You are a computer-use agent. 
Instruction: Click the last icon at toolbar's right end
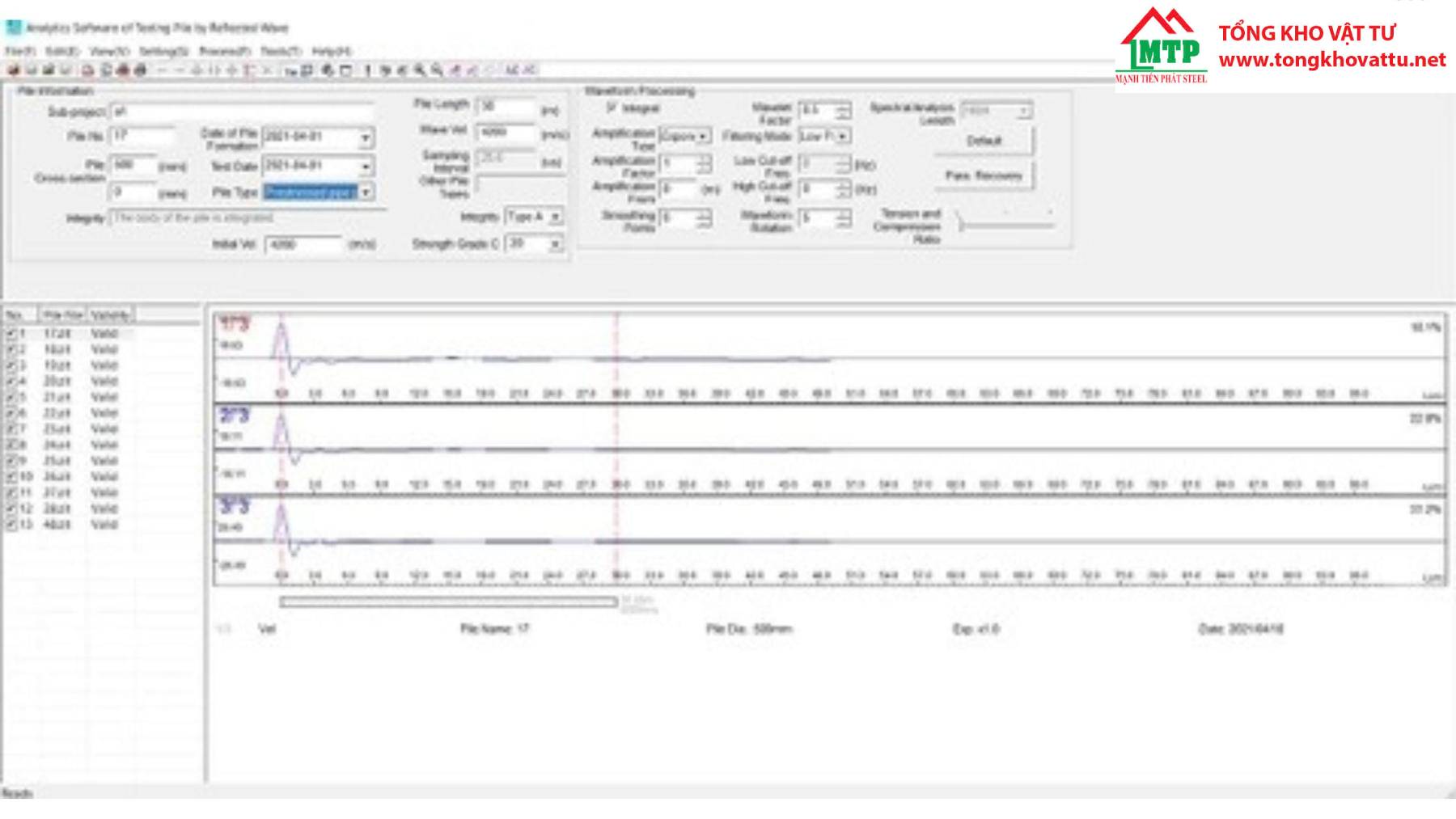pyautogui.click(x=530, y=71)
